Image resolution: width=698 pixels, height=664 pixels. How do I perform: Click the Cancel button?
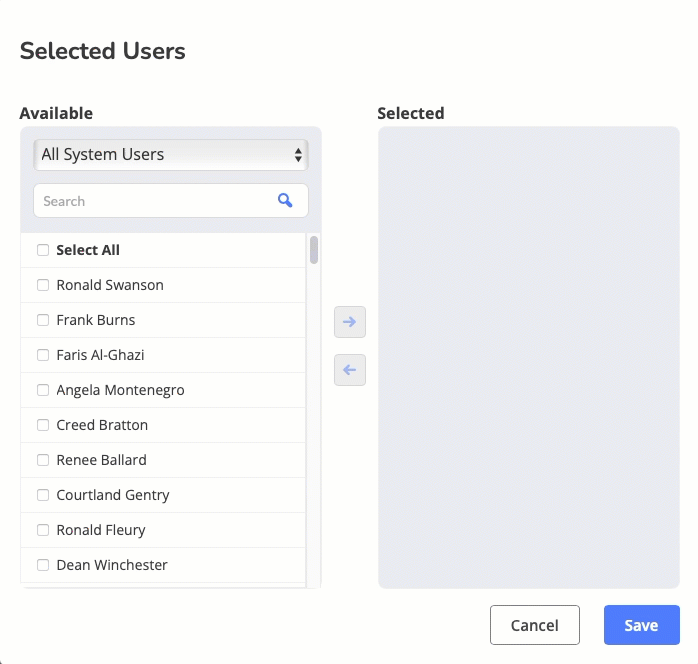[x=535, y=625]
